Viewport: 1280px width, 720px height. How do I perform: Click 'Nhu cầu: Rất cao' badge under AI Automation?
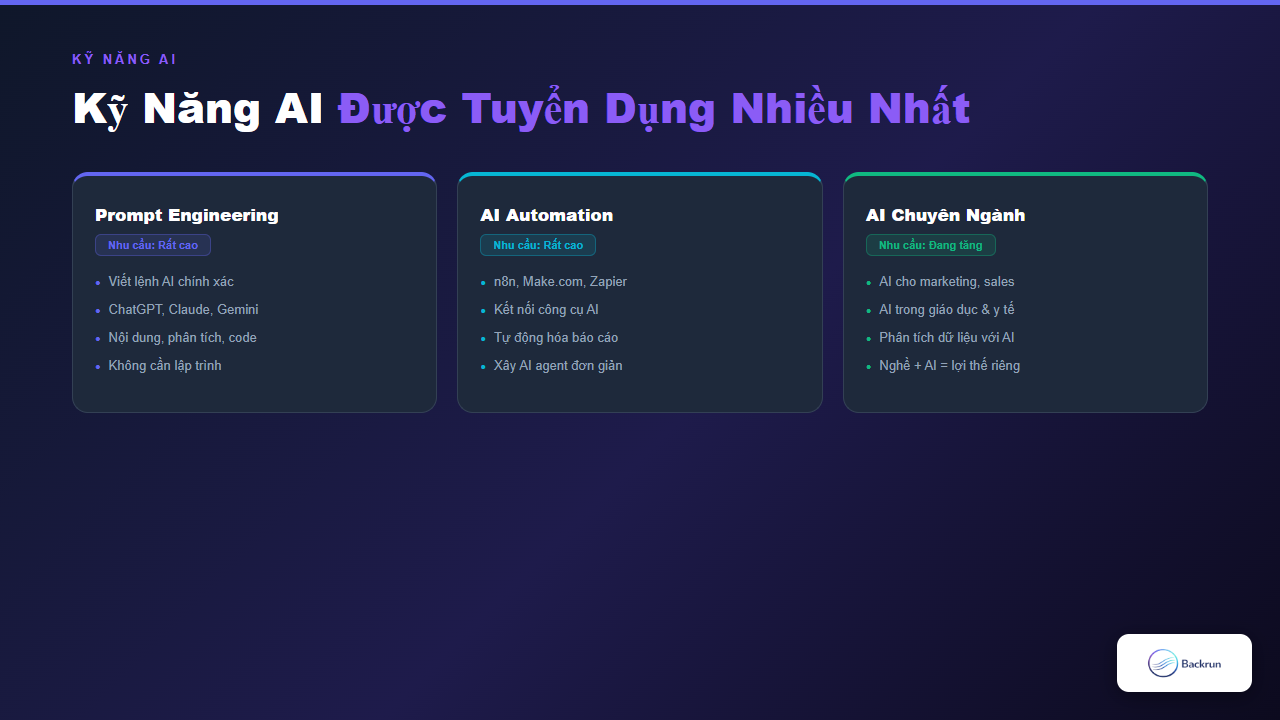tap(538, 245)
